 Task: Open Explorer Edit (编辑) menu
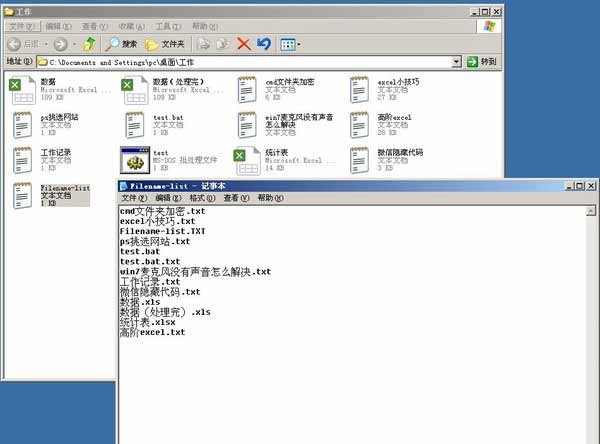pyautogui.click(x=58, y=26)
